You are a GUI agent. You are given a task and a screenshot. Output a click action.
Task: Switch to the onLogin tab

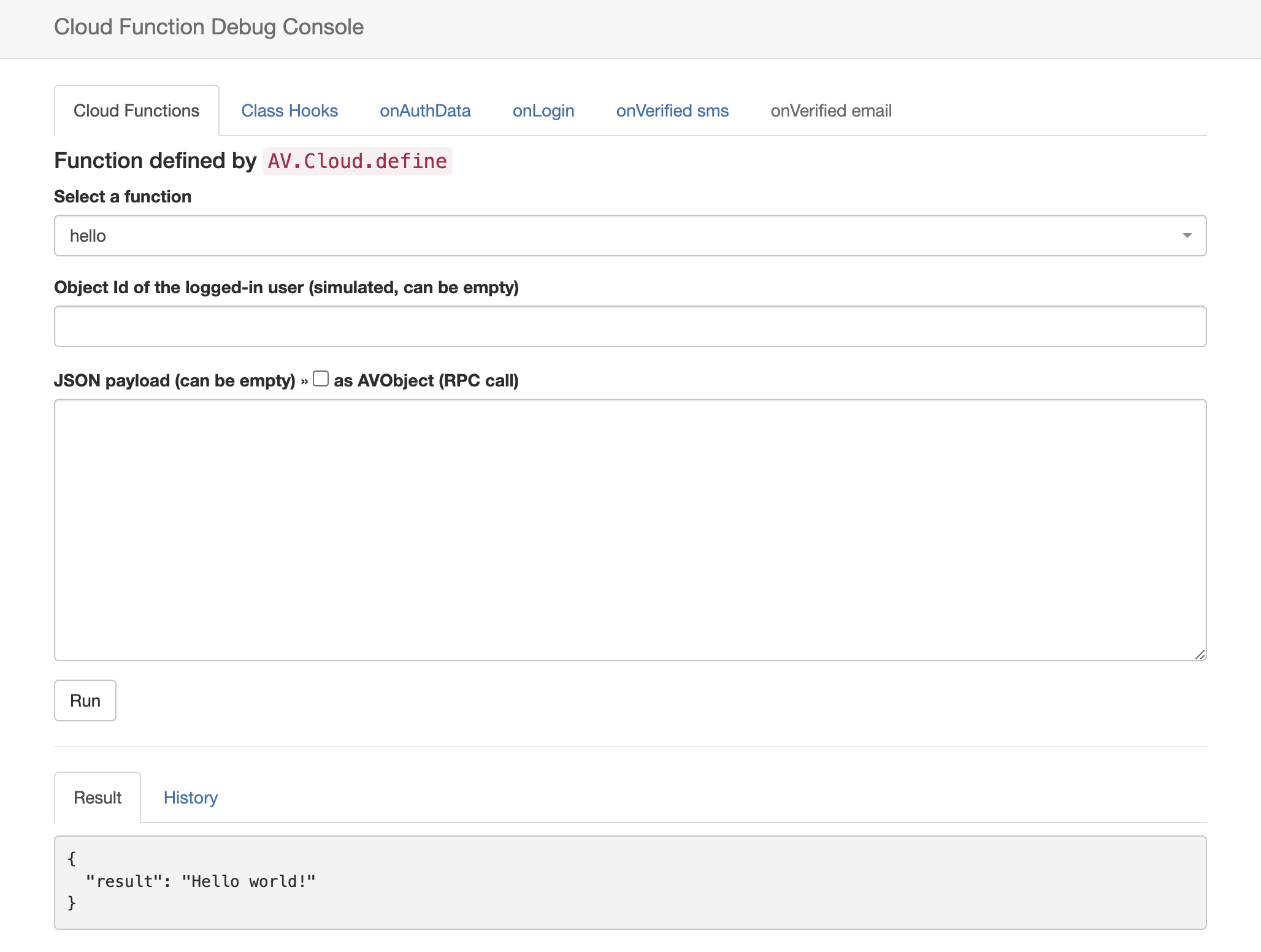[x=543, y=110]
